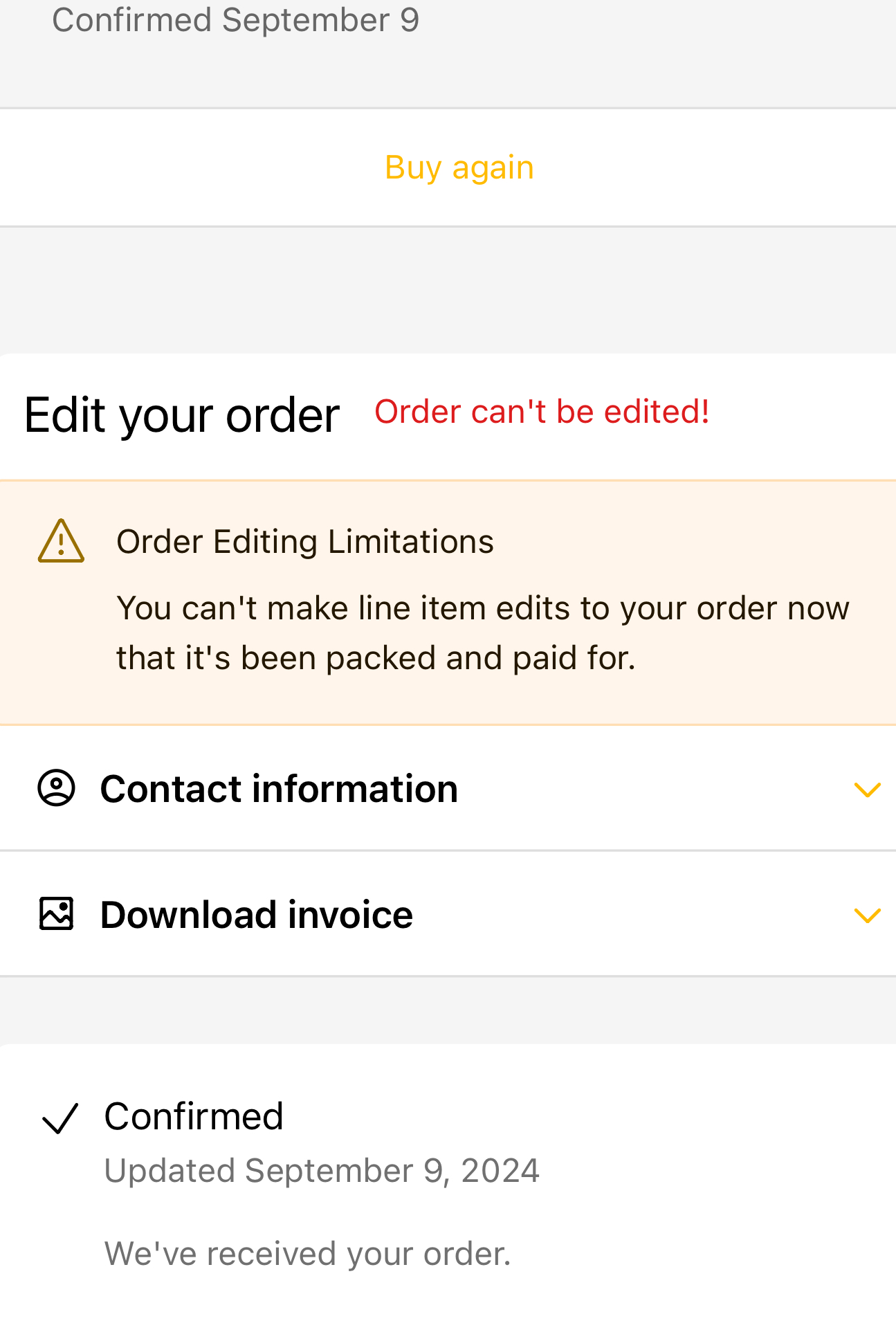
Task: Click the "Edit your order" heading
Action: 182,415
